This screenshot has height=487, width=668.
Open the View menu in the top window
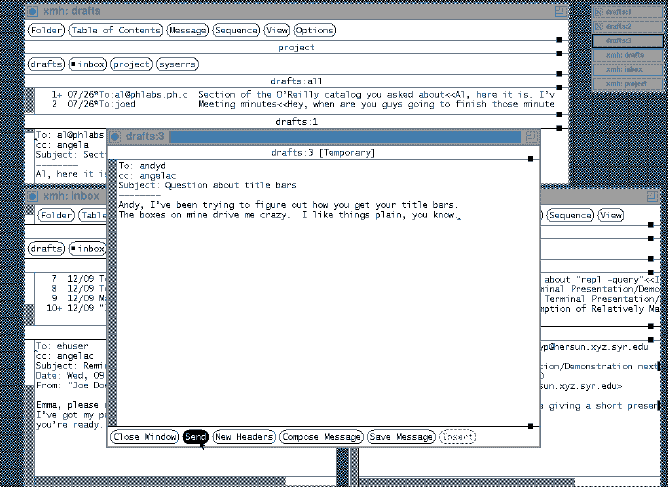(x=278, y=31)
